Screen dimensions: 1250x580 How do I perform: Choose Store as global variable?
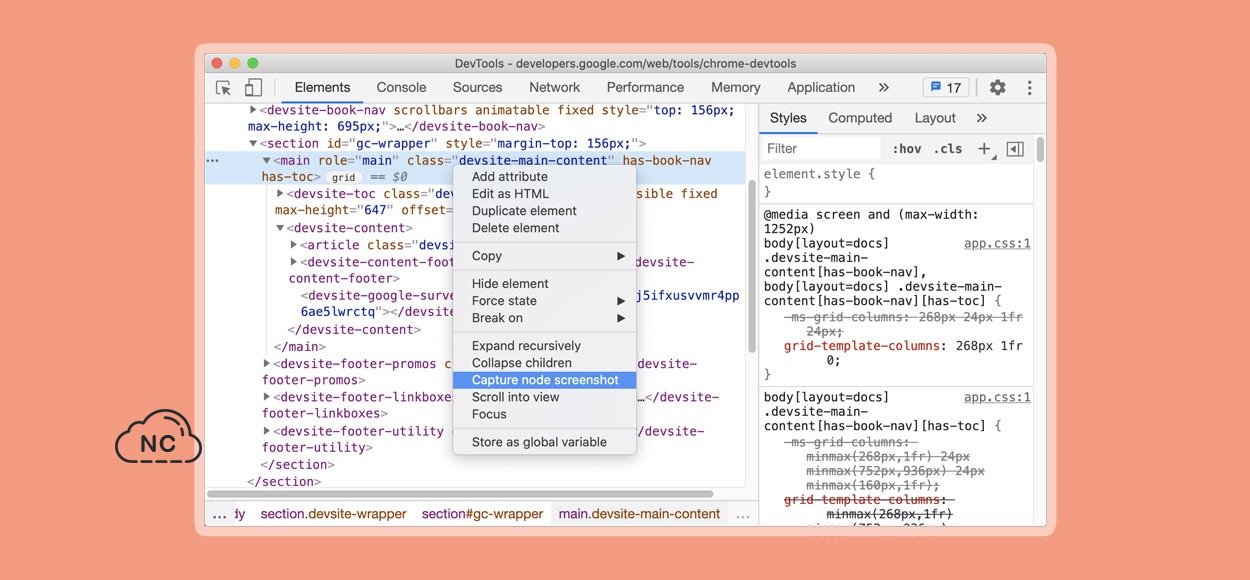pos(545,442)
